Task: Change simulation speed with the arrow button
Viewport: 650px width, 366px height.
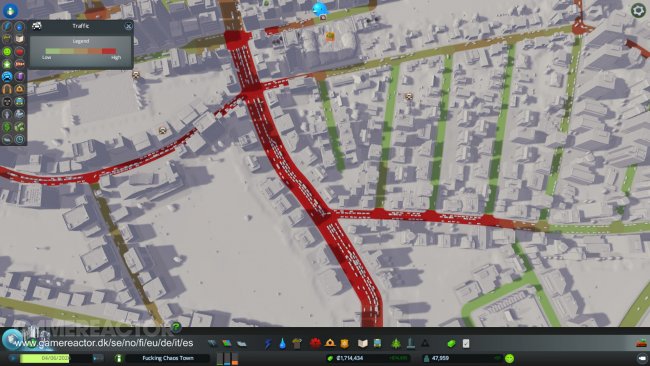Action: tap(98, 358)
